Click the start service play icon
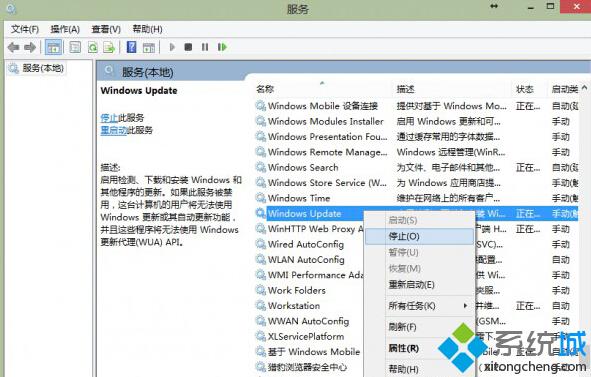 pos(172,47)
